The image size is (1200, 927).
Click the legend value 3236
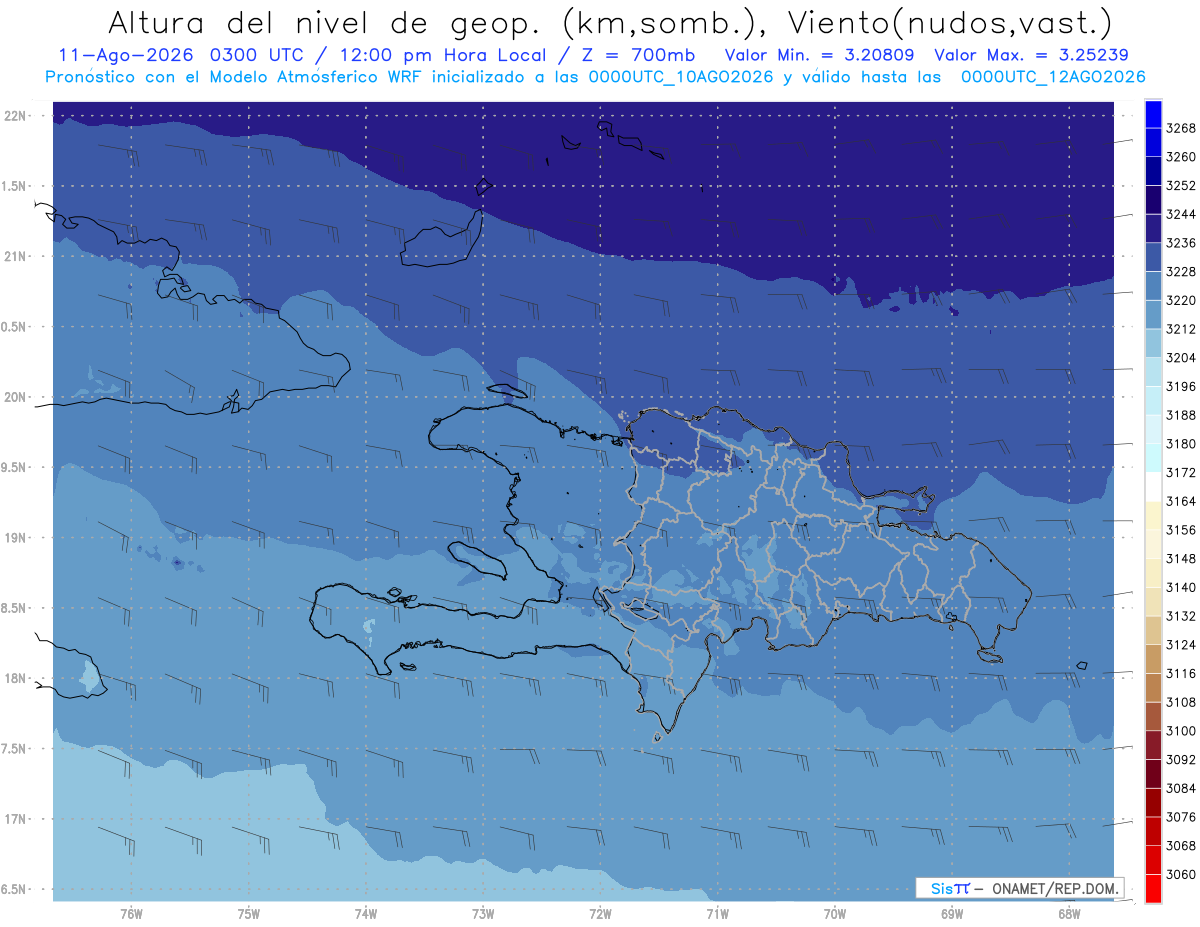(x=1181, y=243)
